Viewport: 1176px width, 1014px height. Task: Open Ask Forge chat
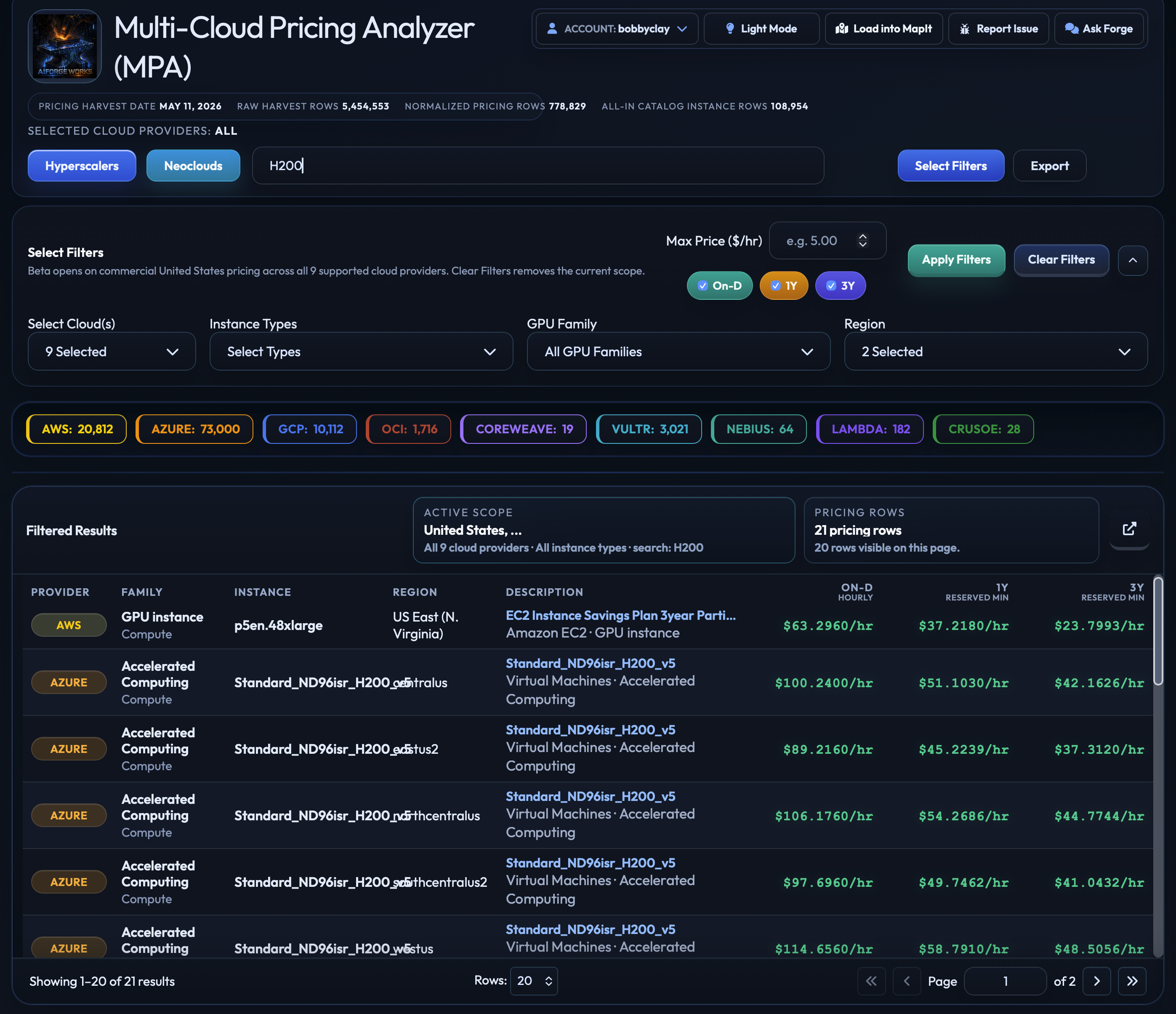coord(1099,28)
